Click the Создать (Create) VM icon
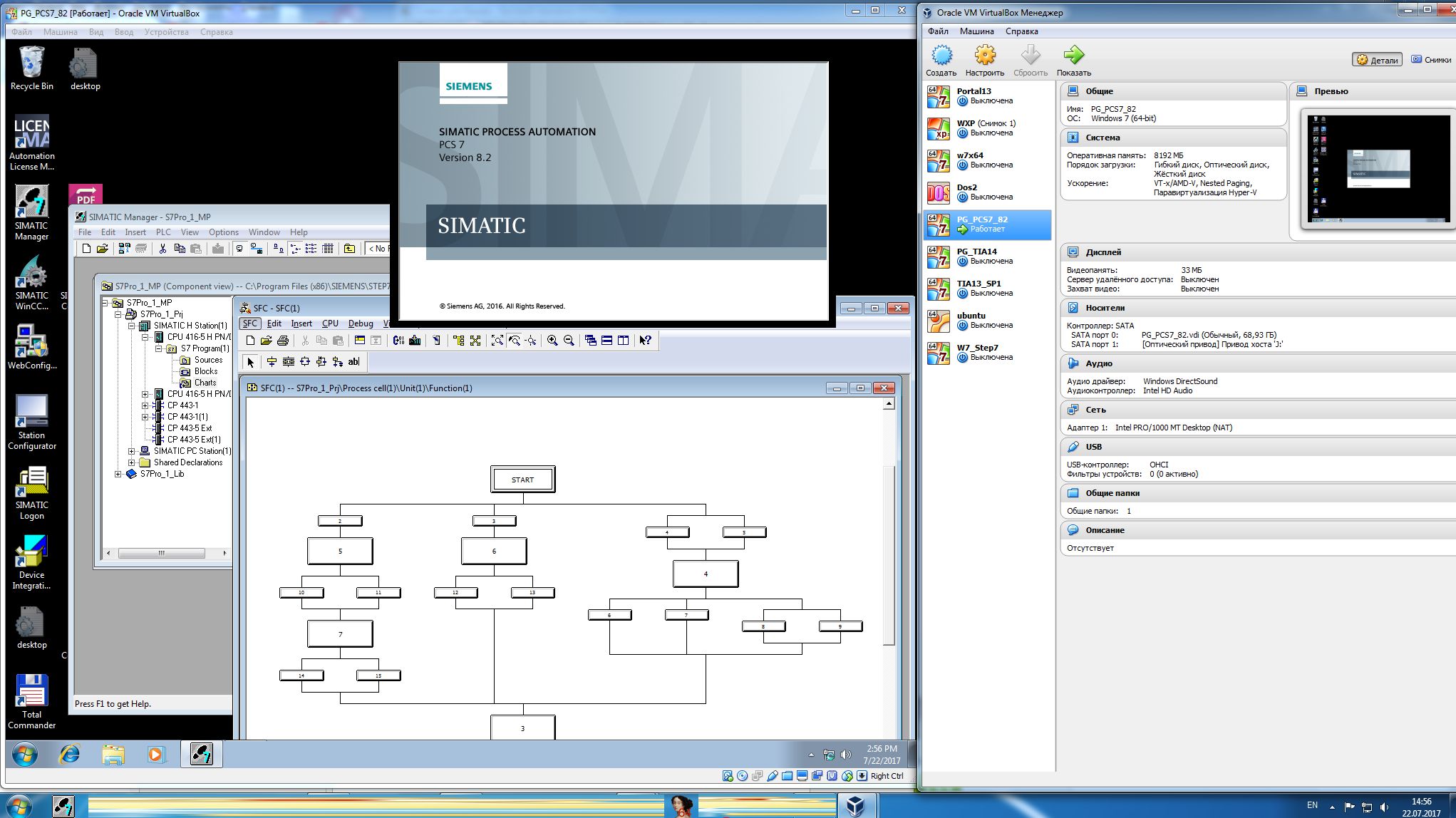The width and height of the screenshot is (1456, 818). pos(941,61)
